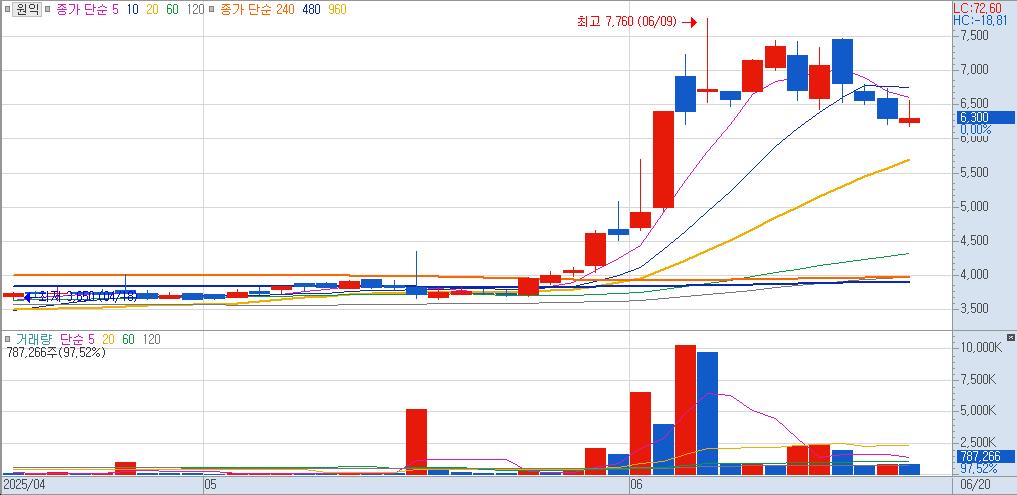Screen dimensions: 1017x495
Task: Click the 06 month label on time axis
Action: (x=636, y=484)
